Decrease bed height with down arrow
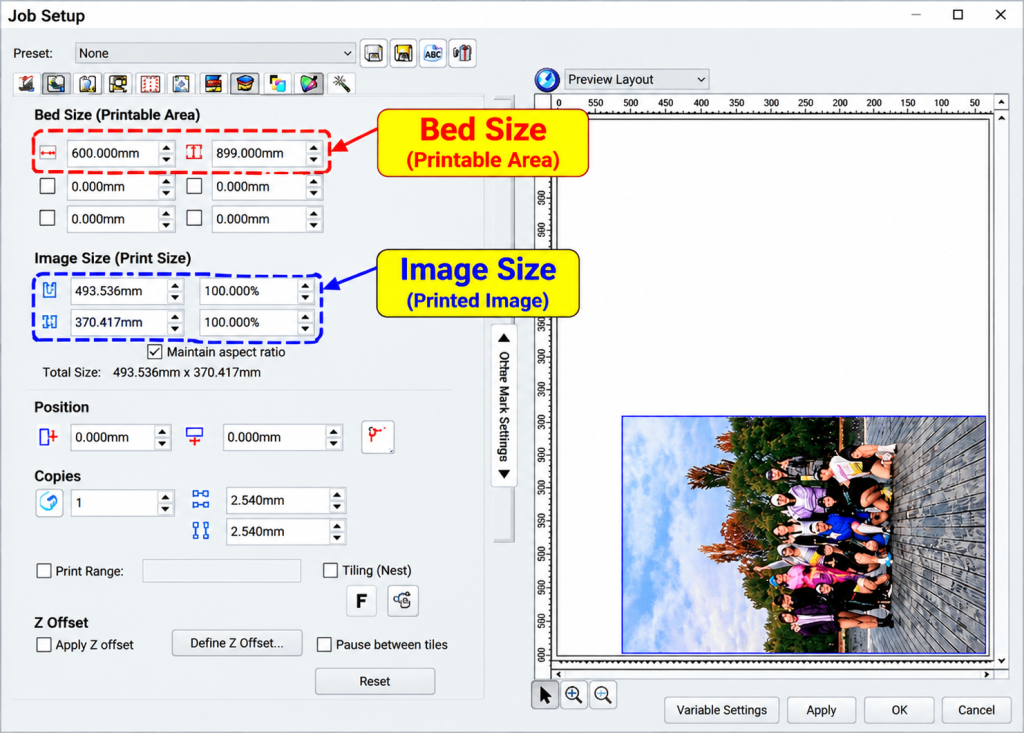Screen dimensions: 1024x733 tap(313, 159)
